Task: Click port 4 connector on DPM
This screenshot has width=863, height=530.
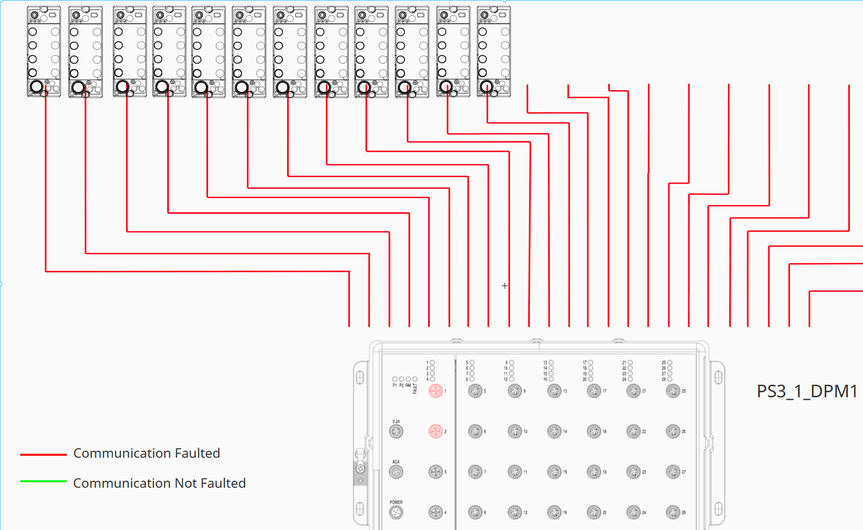Action: [436, 512]
